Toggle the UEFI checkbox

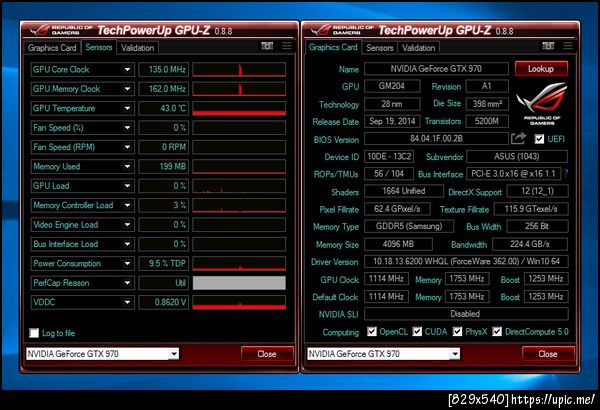[x=539, y=139]
